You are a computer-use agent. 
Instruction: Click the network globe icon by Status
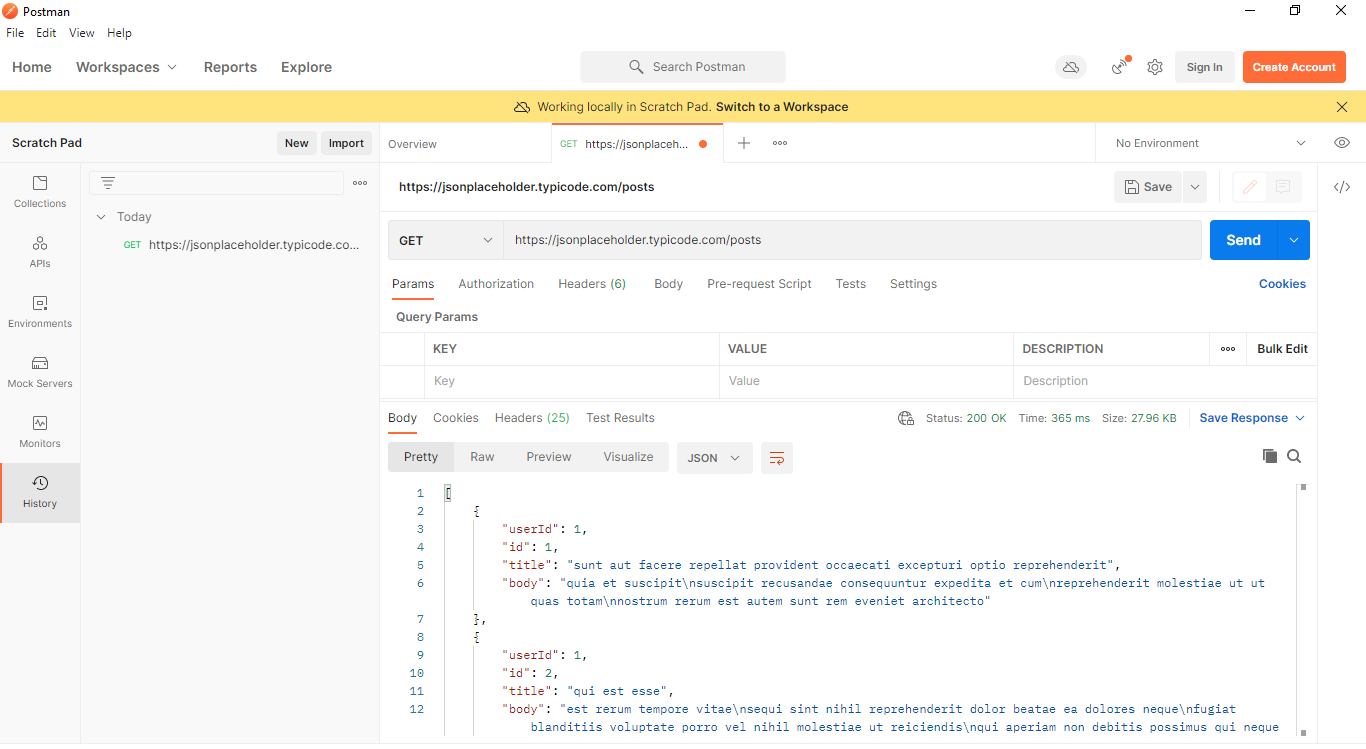[906, 418]
